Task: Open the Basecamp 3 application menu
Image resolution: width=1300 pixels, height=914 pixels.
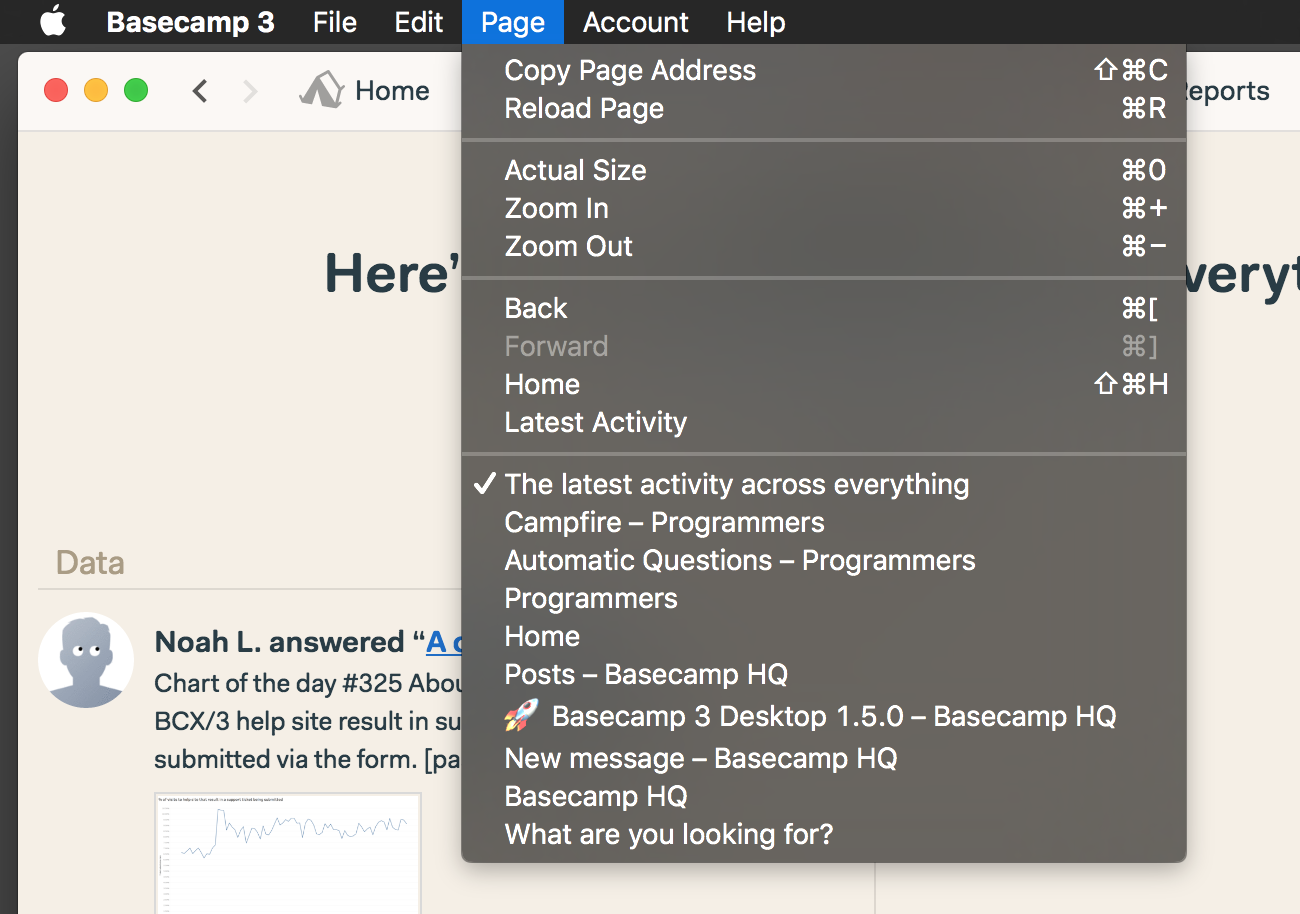Action: point(190,22)
